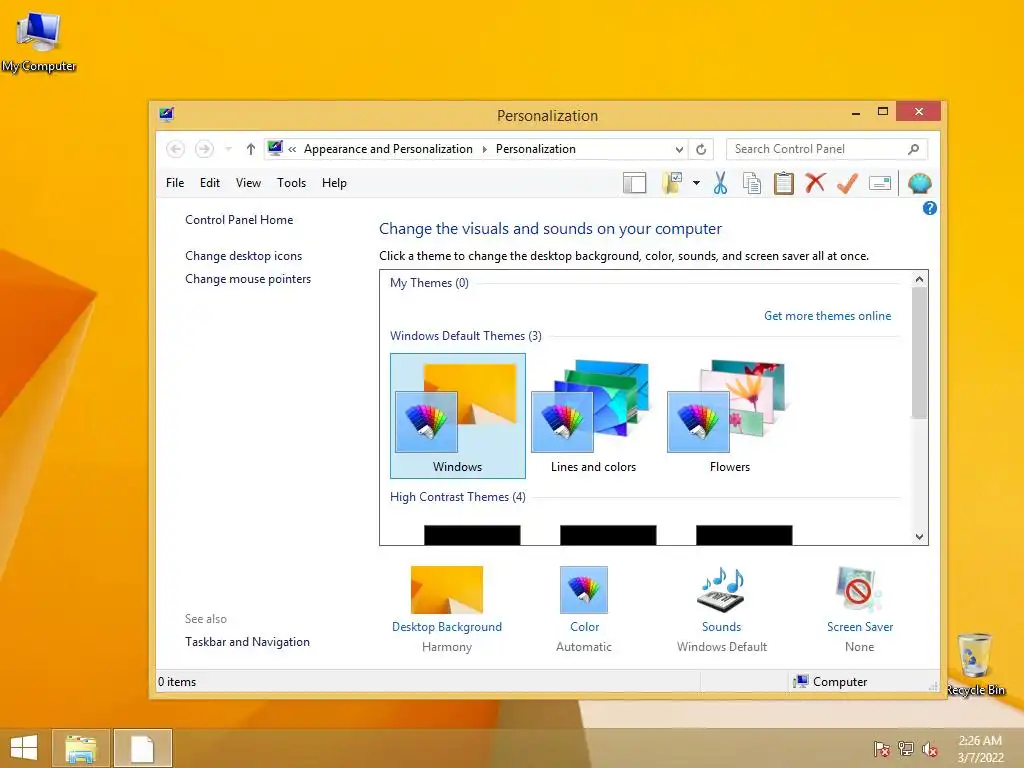Screen dimensions: 1024x768
Task: Click the Cut scissors toolbar icon
Action: click(720, 184)
